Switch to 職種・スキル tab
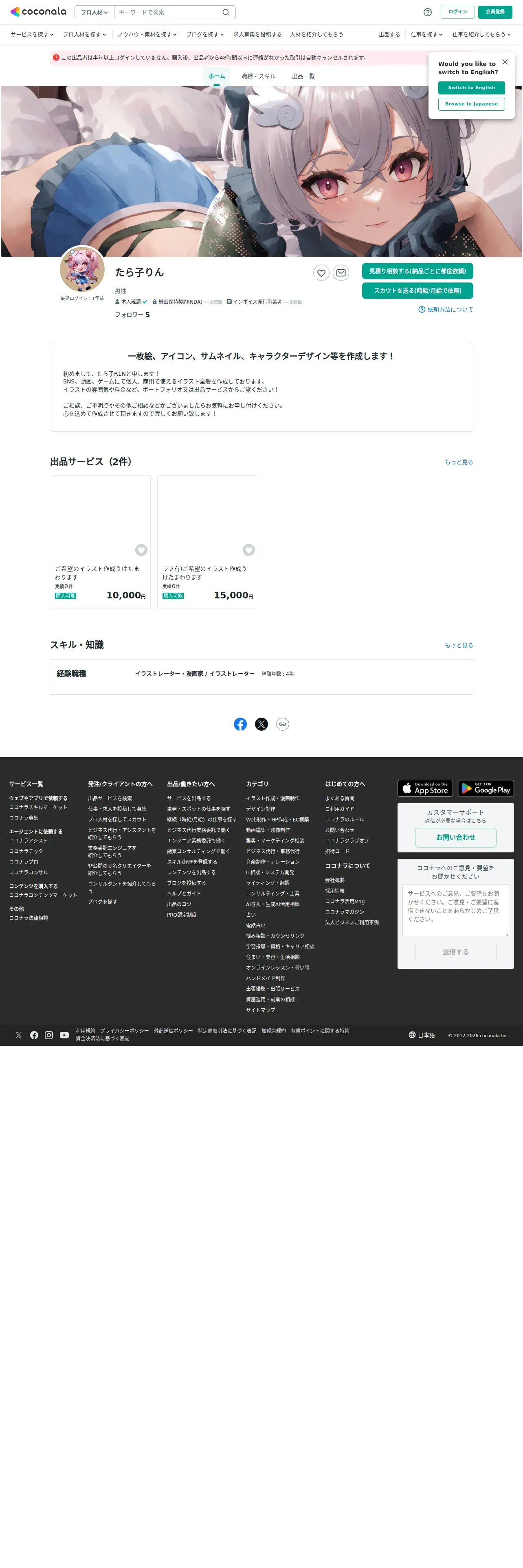The width and height of the screenshot is (523, 1568). click(258, 76)
